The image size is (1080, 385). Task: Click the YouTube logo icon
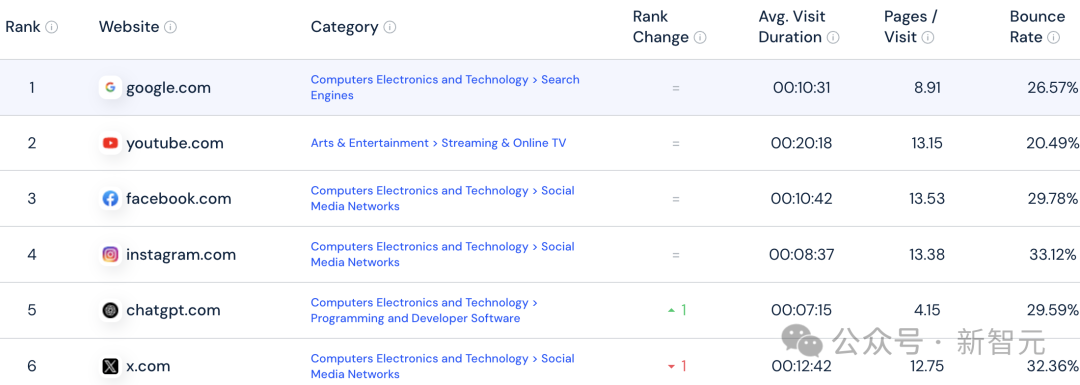coord(110,143)
